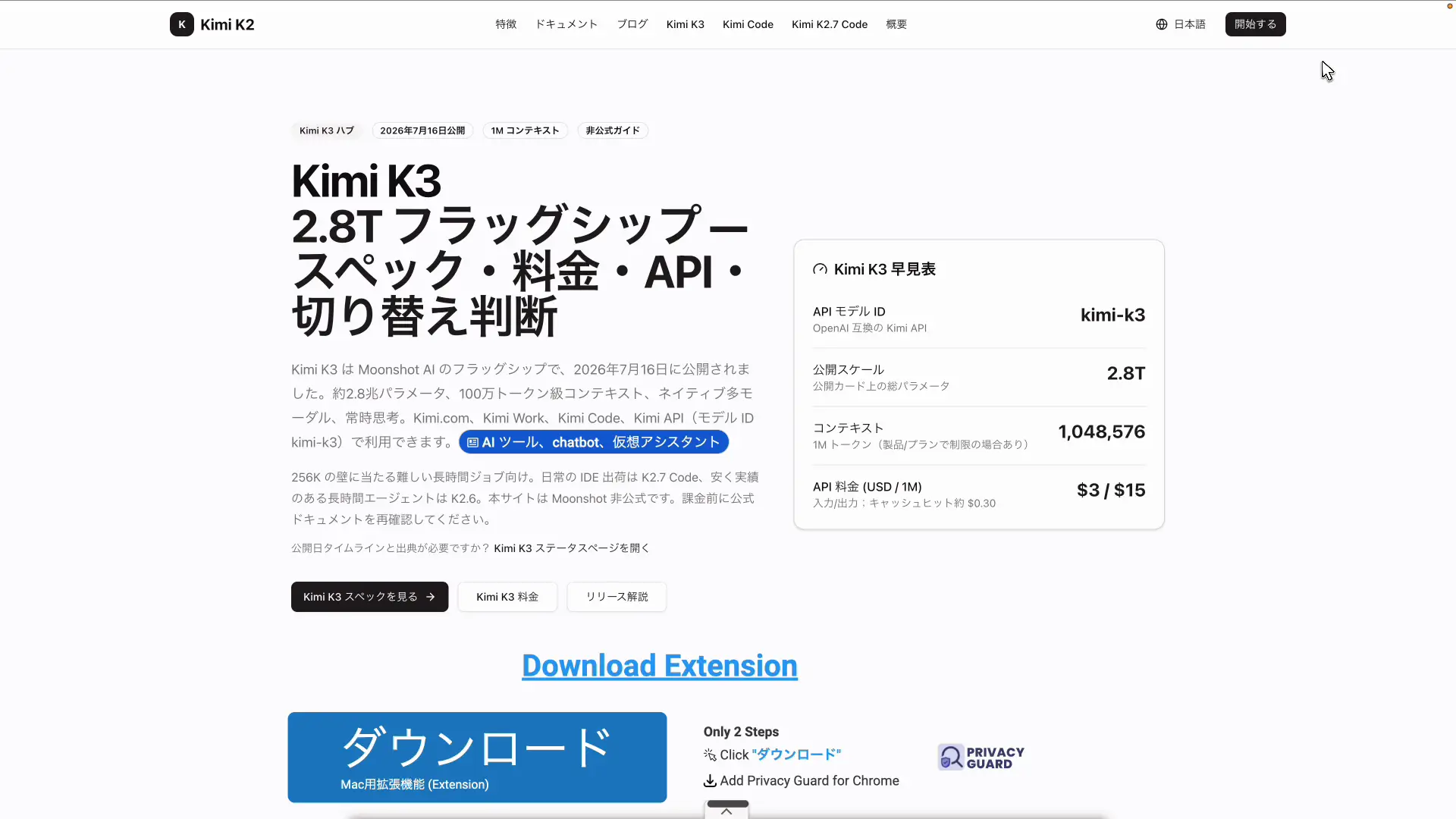Open the 日本語 language selector

click(1181, 24)
